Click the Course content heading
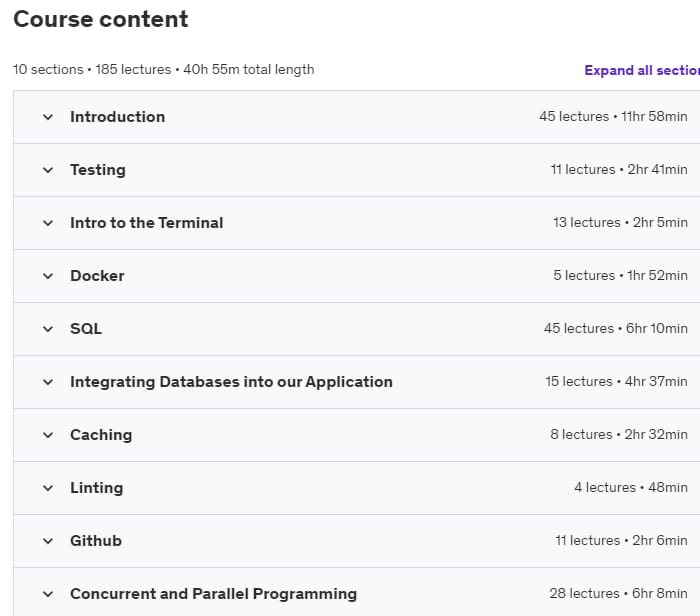 [x=101, y=19]
